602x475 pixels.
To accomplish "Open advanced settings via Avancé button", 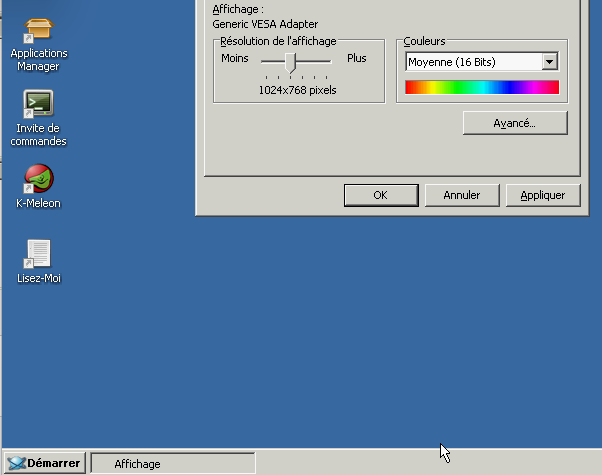I will 515,123.
